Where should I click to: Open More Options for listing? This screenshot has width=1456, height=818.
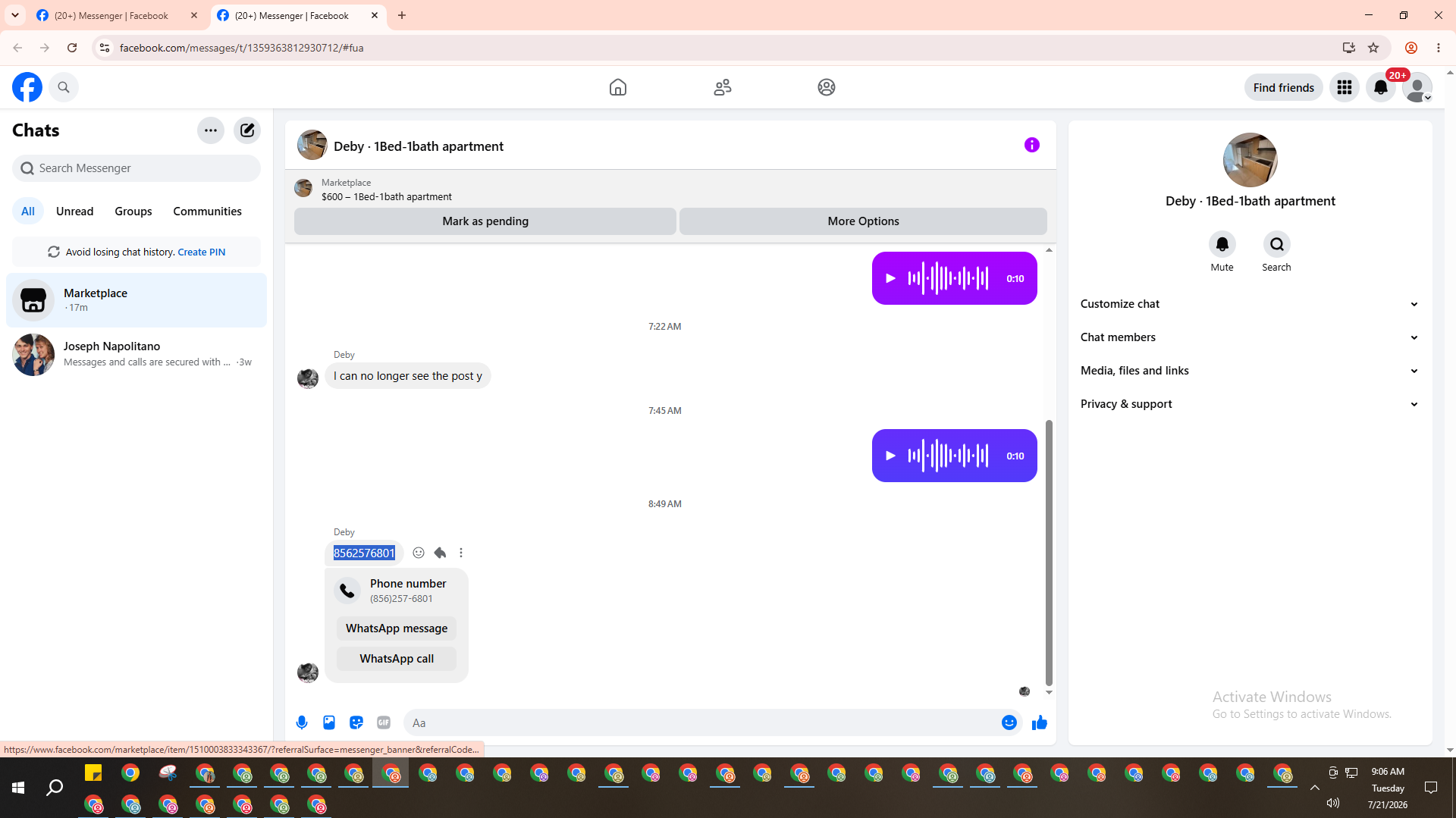click(x=863, y=221)
